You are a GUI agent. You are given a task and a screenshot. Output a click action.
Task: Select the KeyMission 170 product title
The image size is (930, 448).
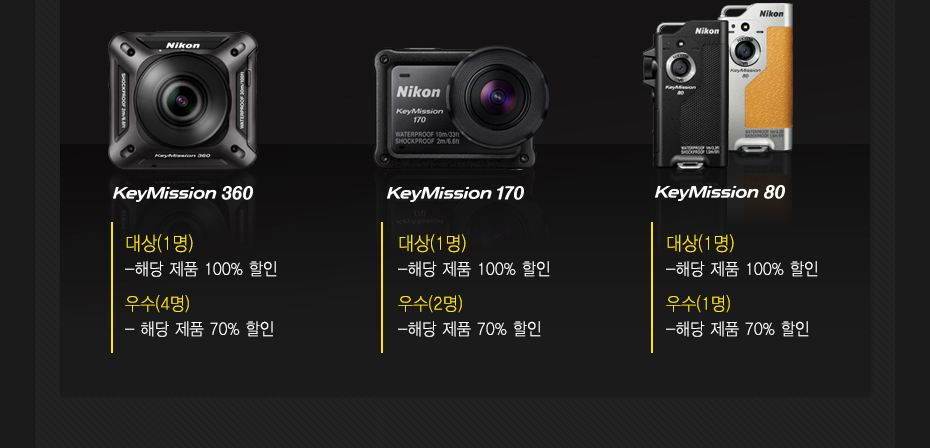(456, 193)
